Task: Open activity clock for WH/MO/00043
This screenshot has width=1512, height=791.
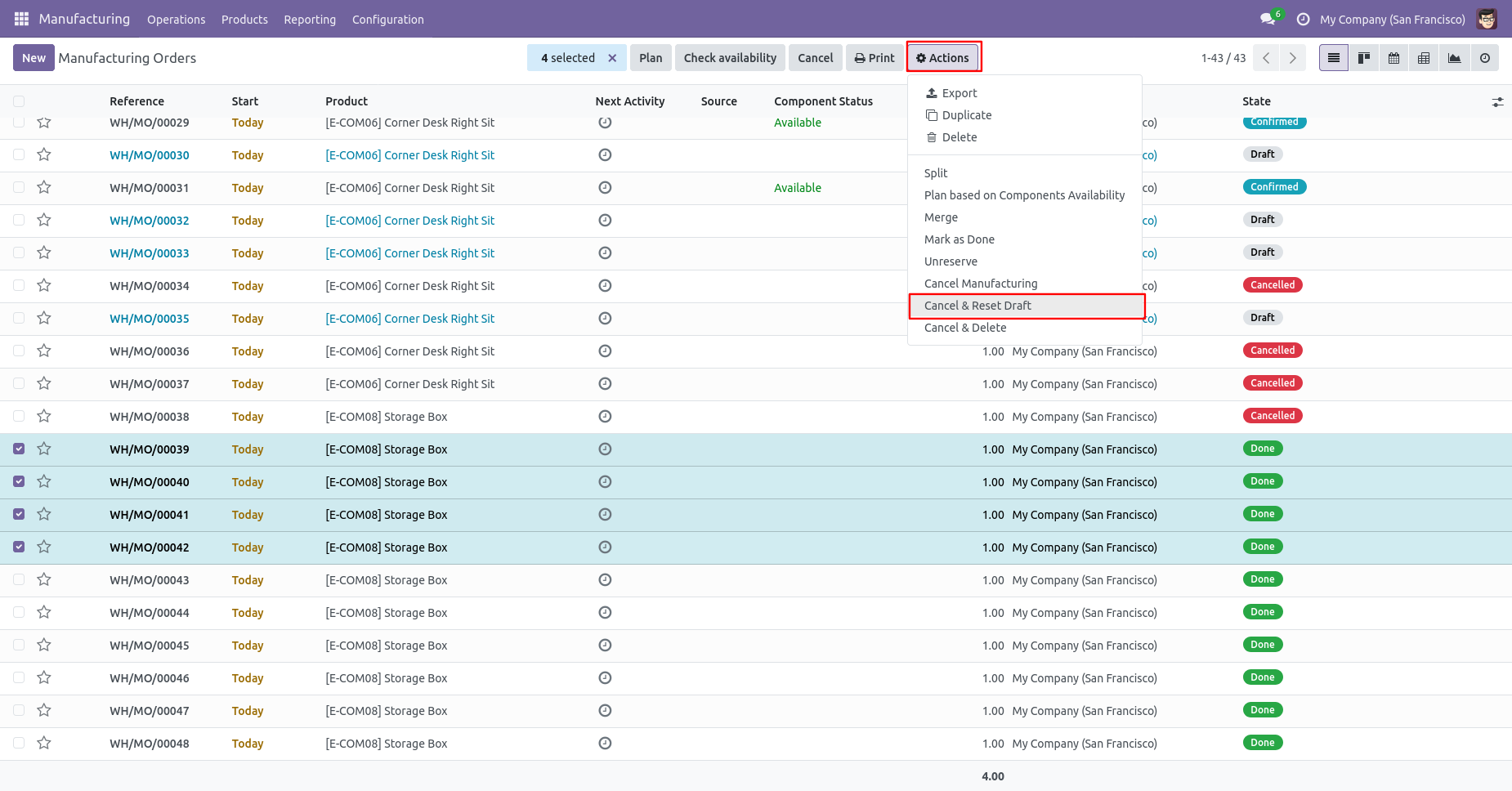Action: 605,579
